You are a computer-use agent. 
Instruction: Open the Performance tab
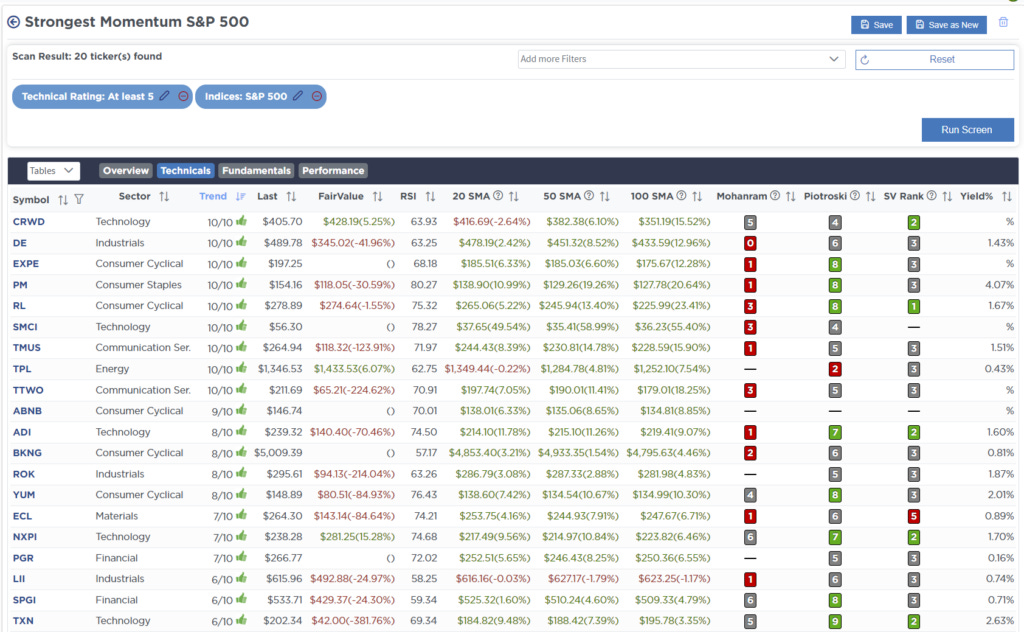point(333,171)
